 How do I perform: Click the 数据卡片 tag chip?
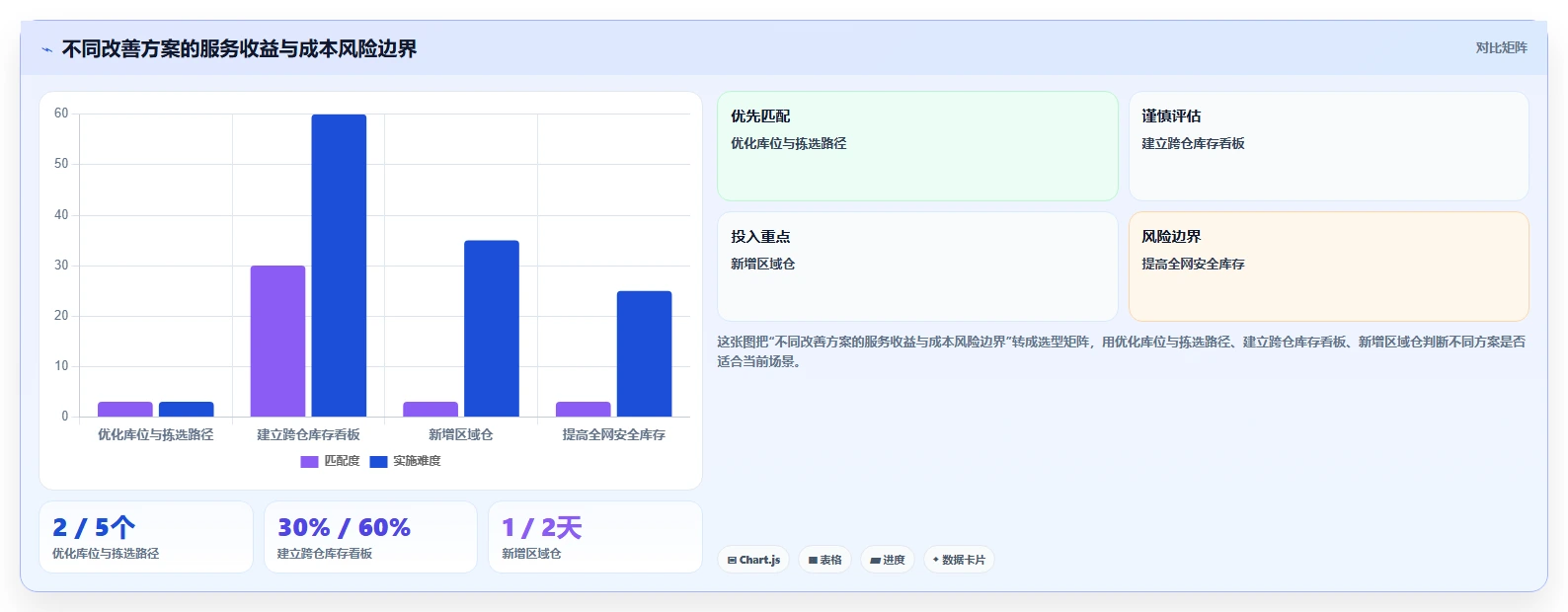(x=959, y=560)
